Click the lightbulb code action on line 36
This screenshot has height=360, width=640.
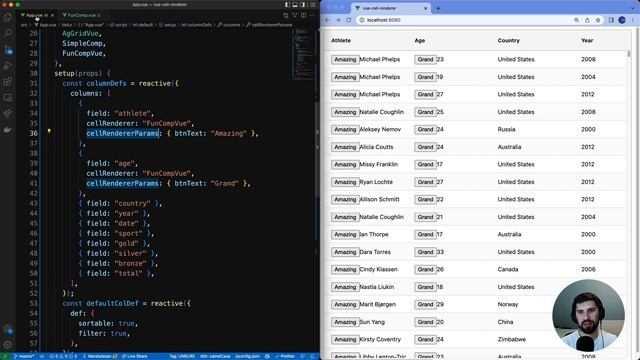coord(49,131)
